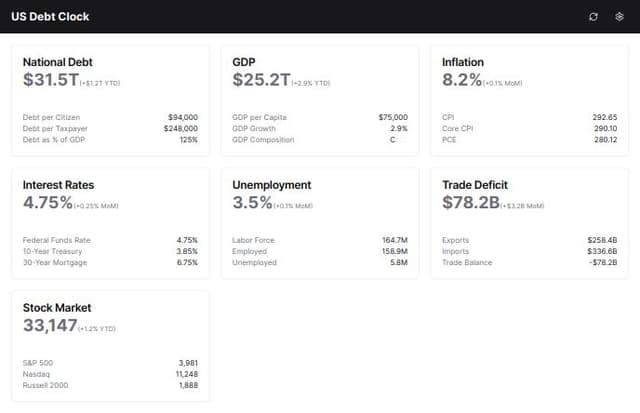
Task: Click the Trade Deficit card heading
Action: [475, 185]
